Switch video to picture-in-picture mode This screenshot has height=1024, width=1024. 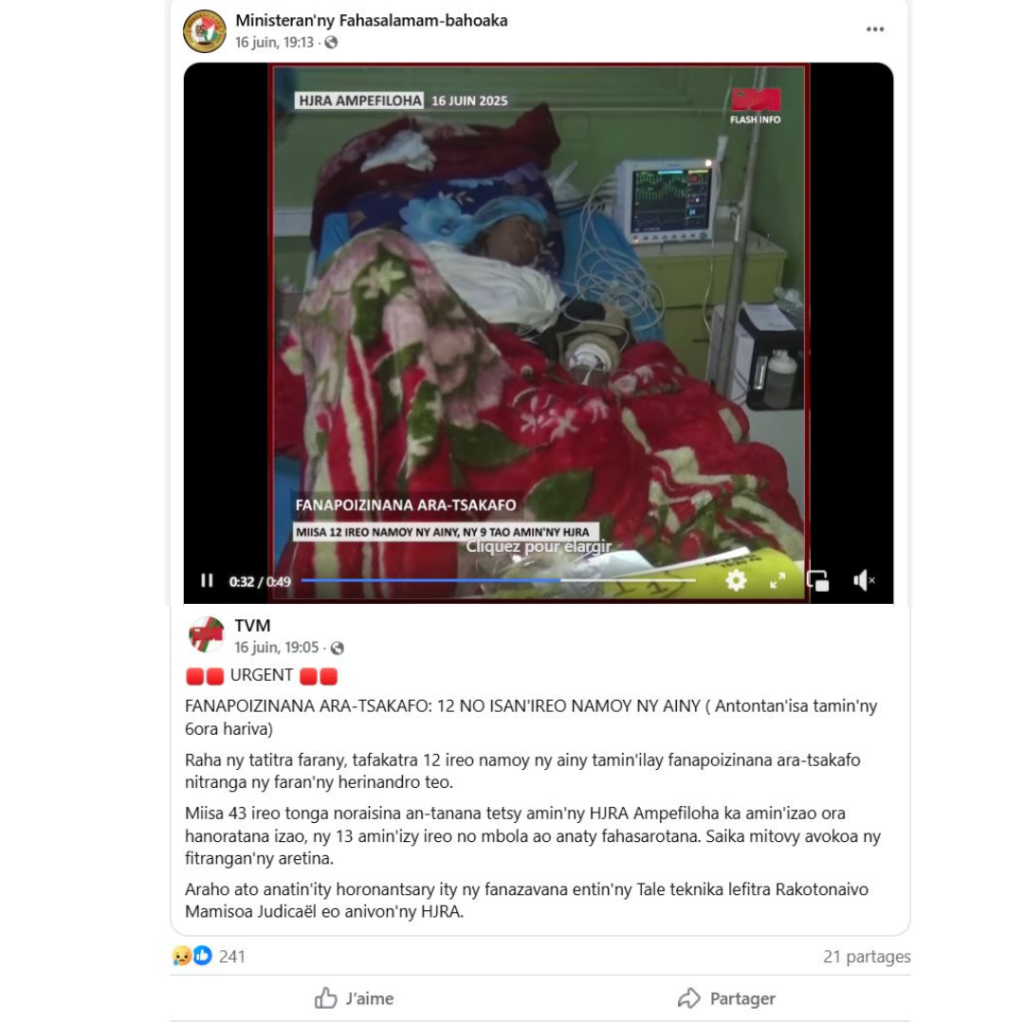818,581
